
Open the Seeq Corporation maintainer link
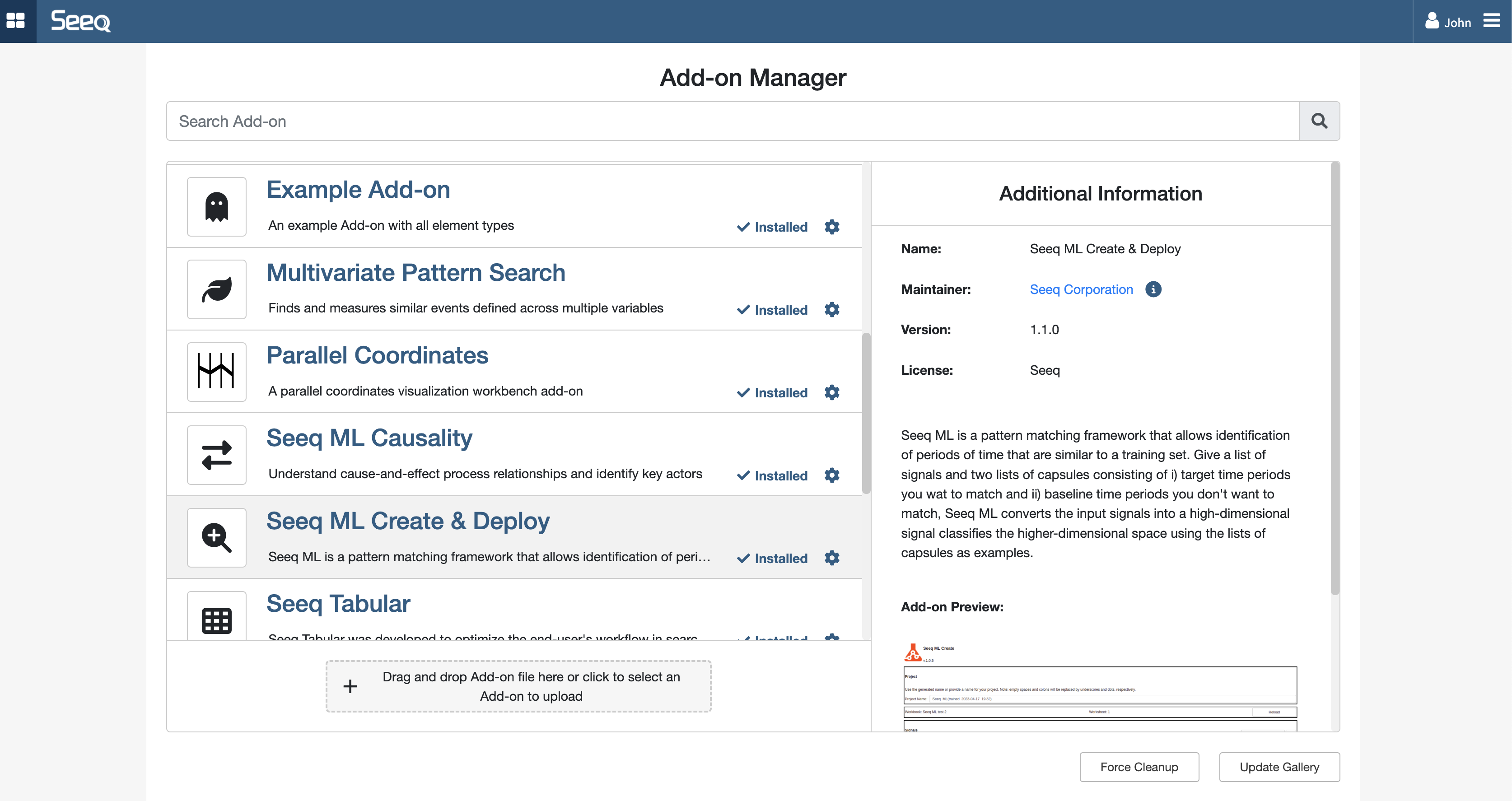pos(1081,289)
